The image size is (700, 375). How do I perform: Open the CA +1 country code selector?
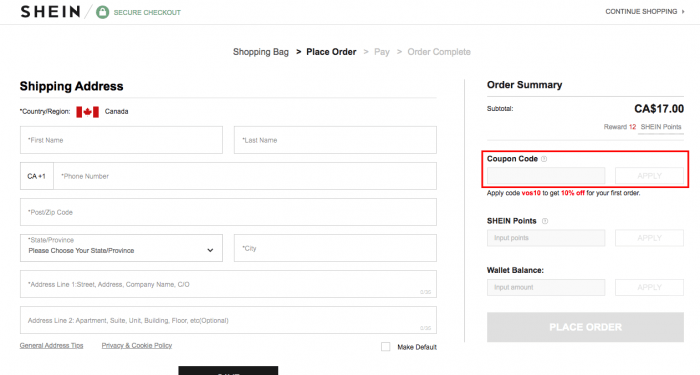37,176
